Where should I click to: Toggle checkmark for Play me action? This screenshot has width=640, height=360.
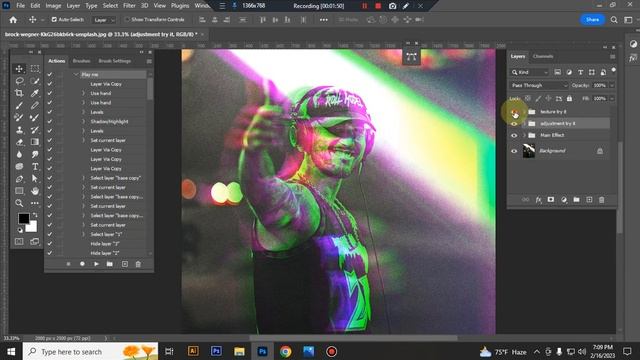[x=50, y=74]
